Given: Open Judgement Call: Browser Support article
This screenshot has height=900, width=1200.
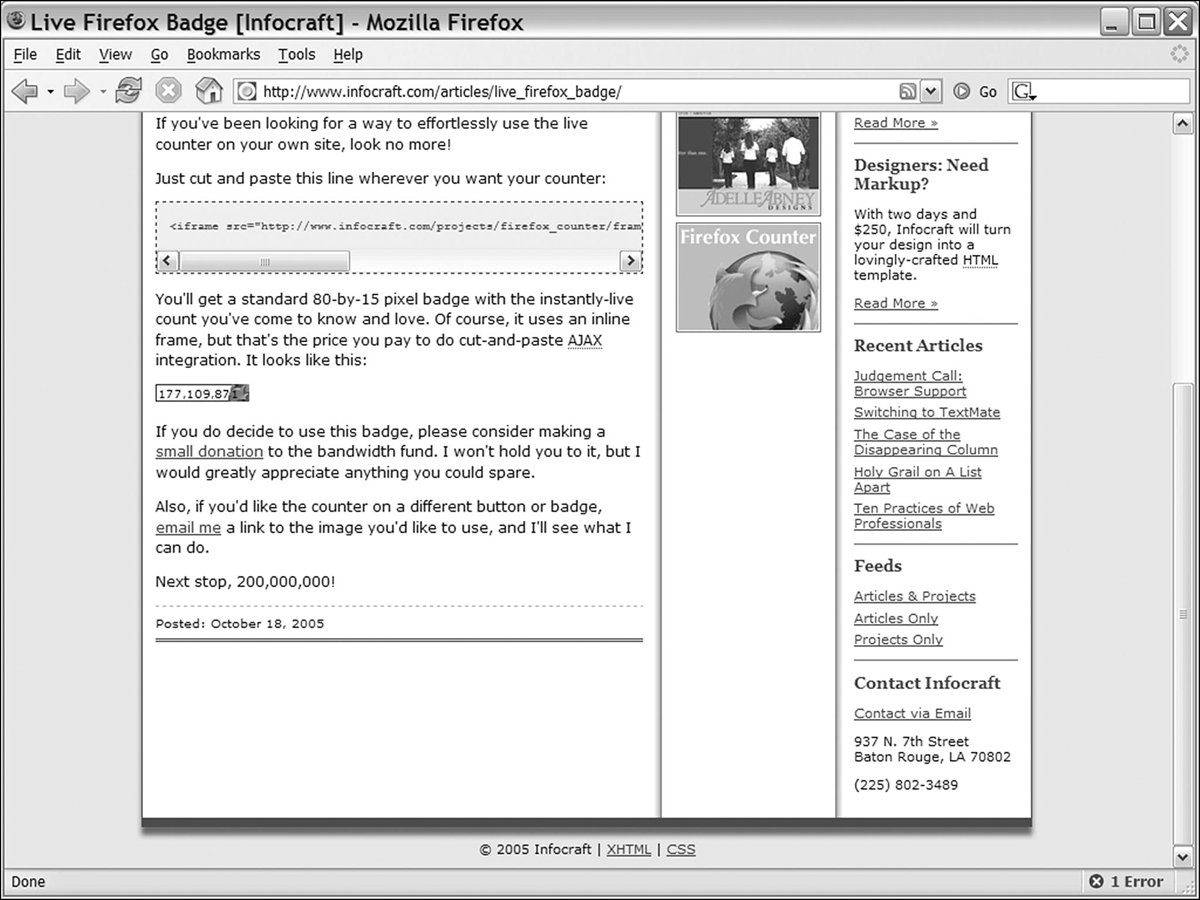Looking at the screenshot, I should coord(910,384).
